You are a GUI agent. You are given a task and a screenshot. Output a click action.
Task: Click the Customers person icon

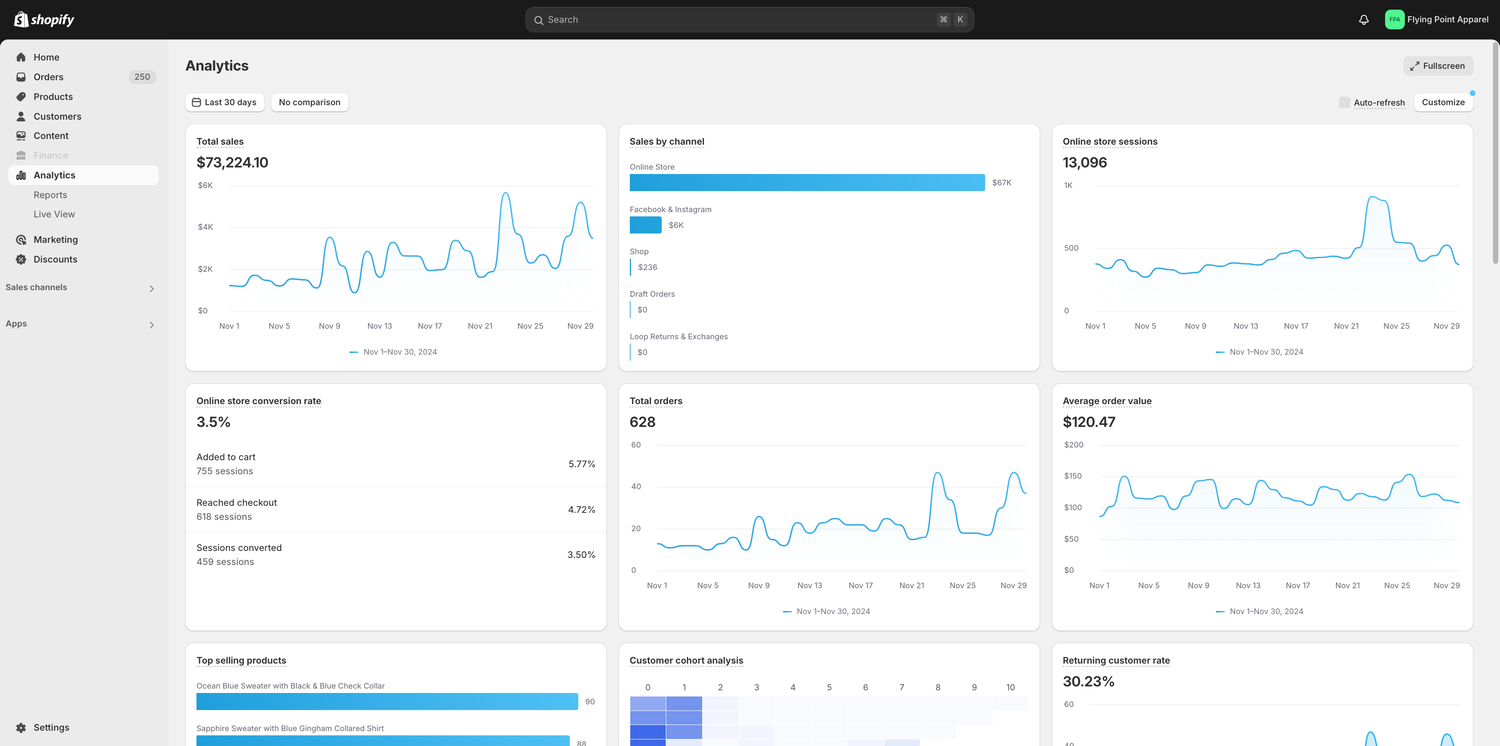coord(21,116)
